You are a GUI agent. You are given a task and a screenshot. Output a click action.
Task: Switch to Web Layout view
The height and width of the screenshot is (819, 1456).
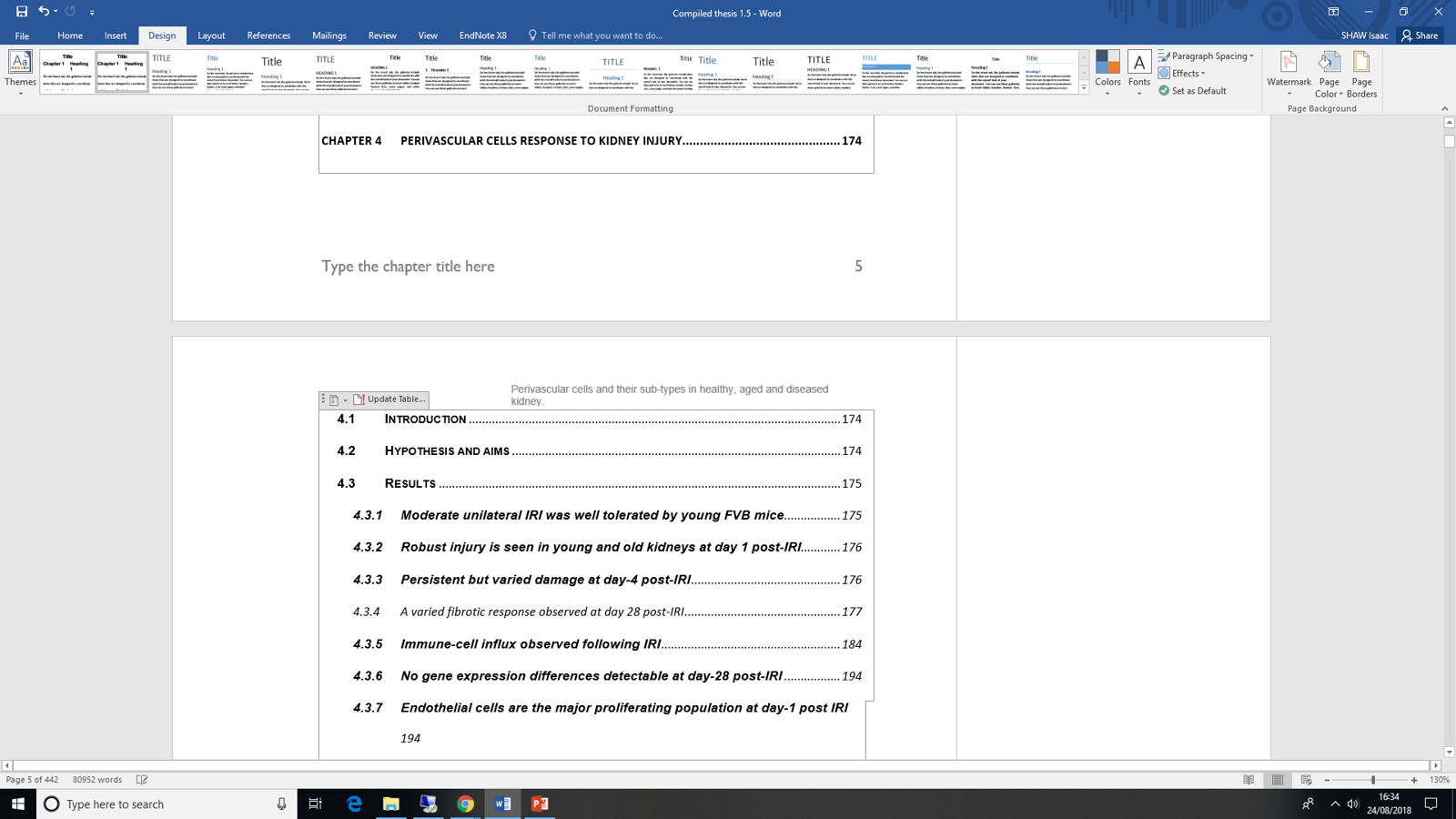pos(1306,780)
